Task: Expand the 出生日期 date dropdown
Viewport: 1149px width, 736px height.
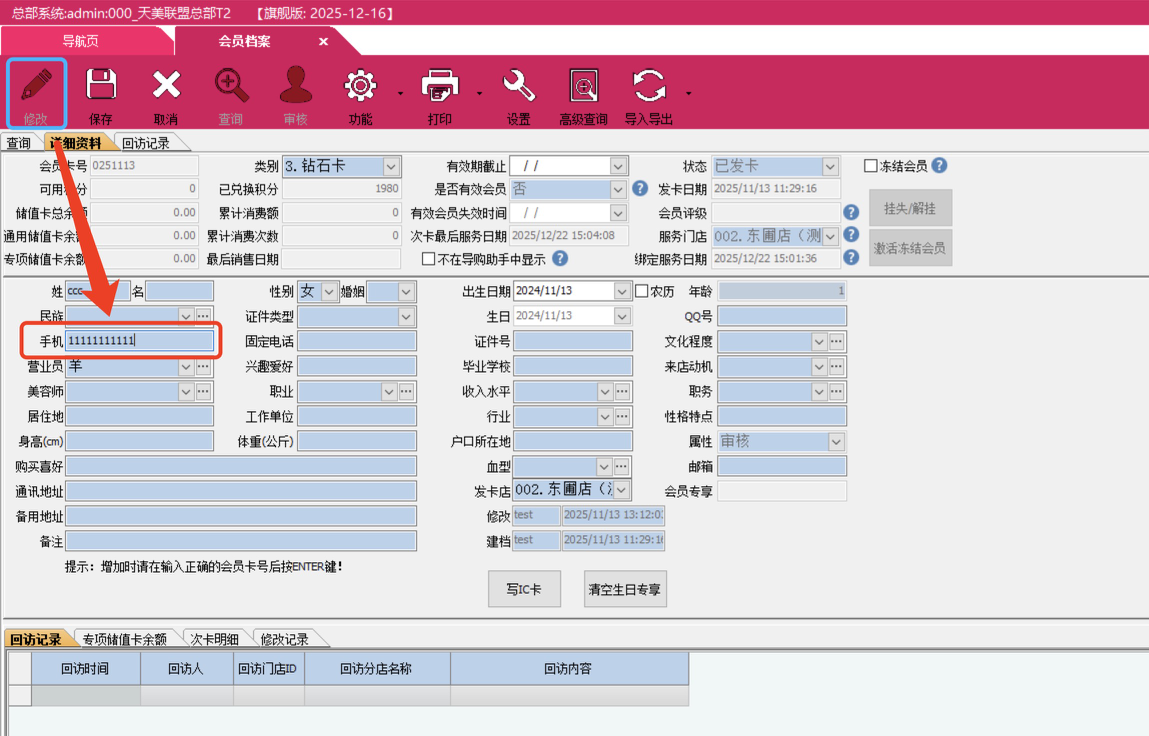Action: coord(621,292)
